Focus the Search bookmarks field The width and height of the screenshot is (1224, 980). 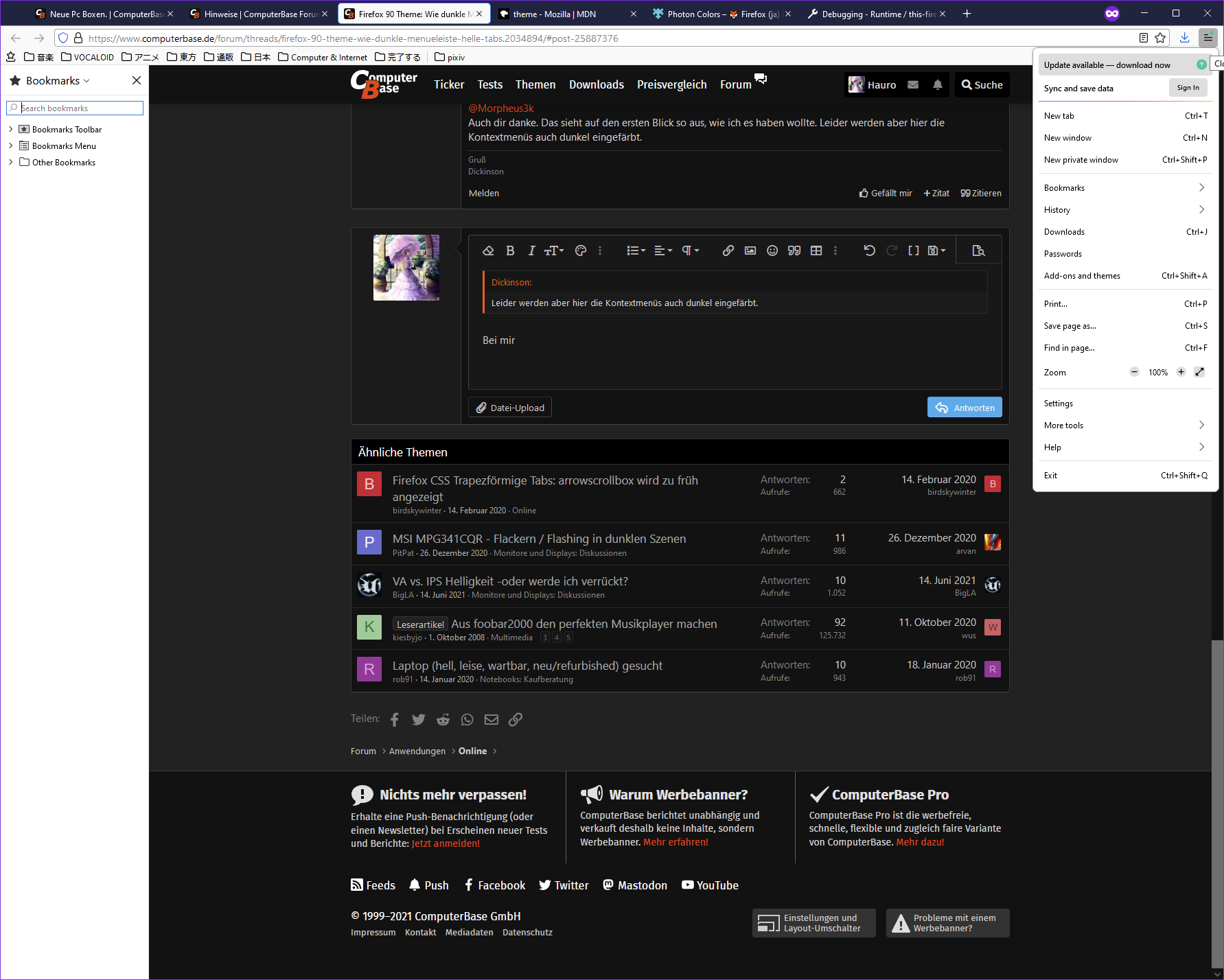[75, 108]
